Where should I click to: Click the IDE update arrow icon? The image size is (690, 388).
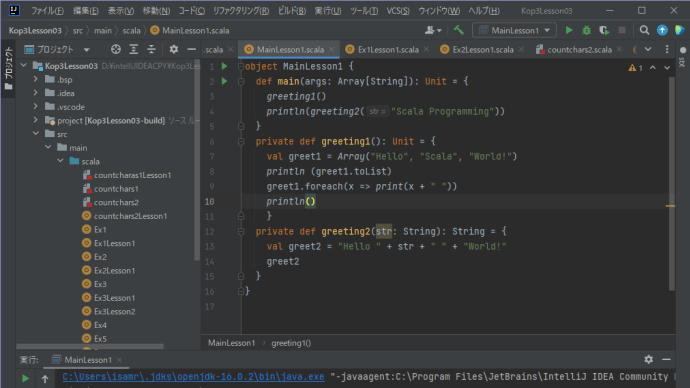pos(662,30)
